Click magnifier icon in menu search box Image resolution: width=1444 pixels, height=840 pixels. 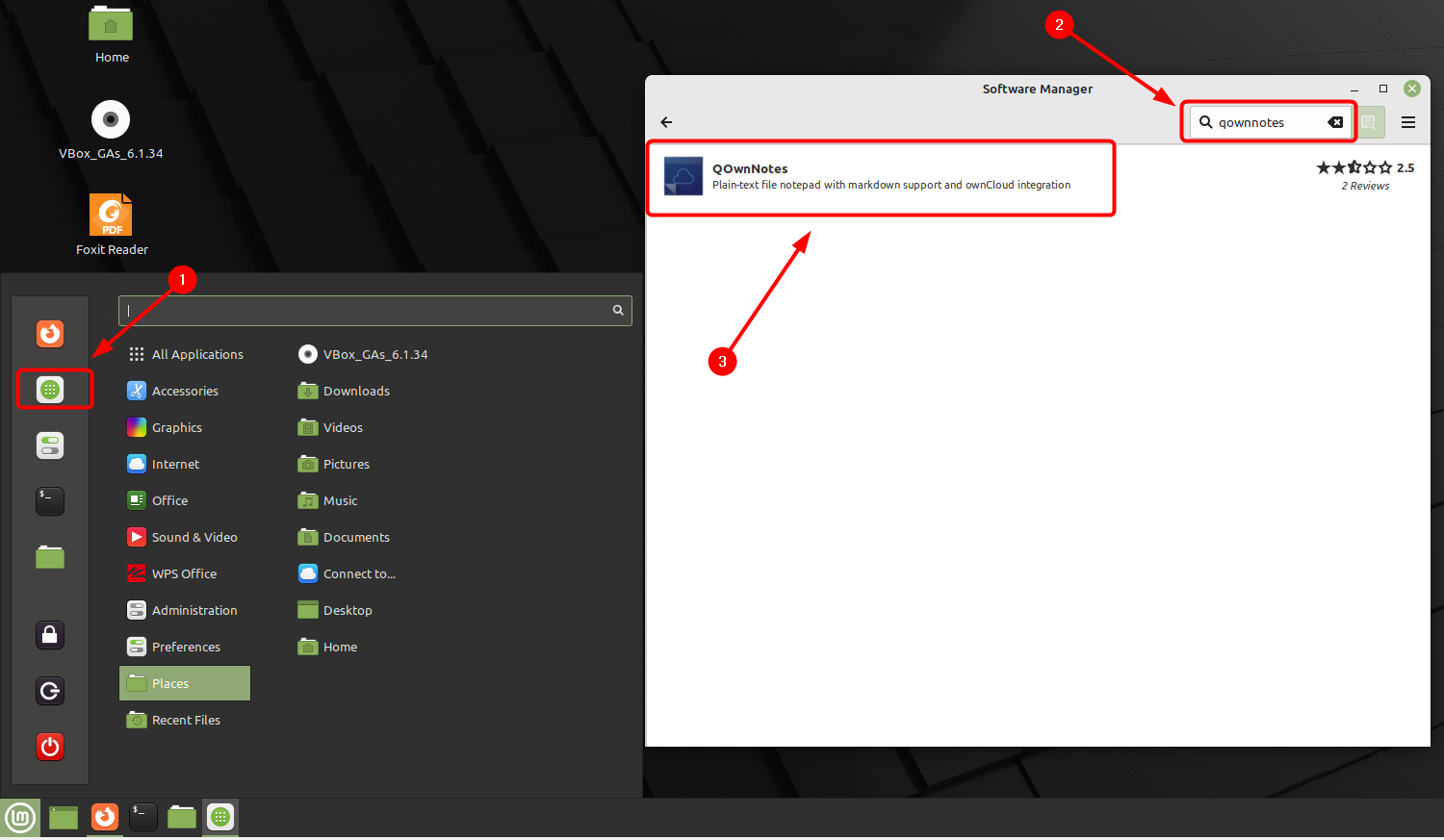coord(618,310)
